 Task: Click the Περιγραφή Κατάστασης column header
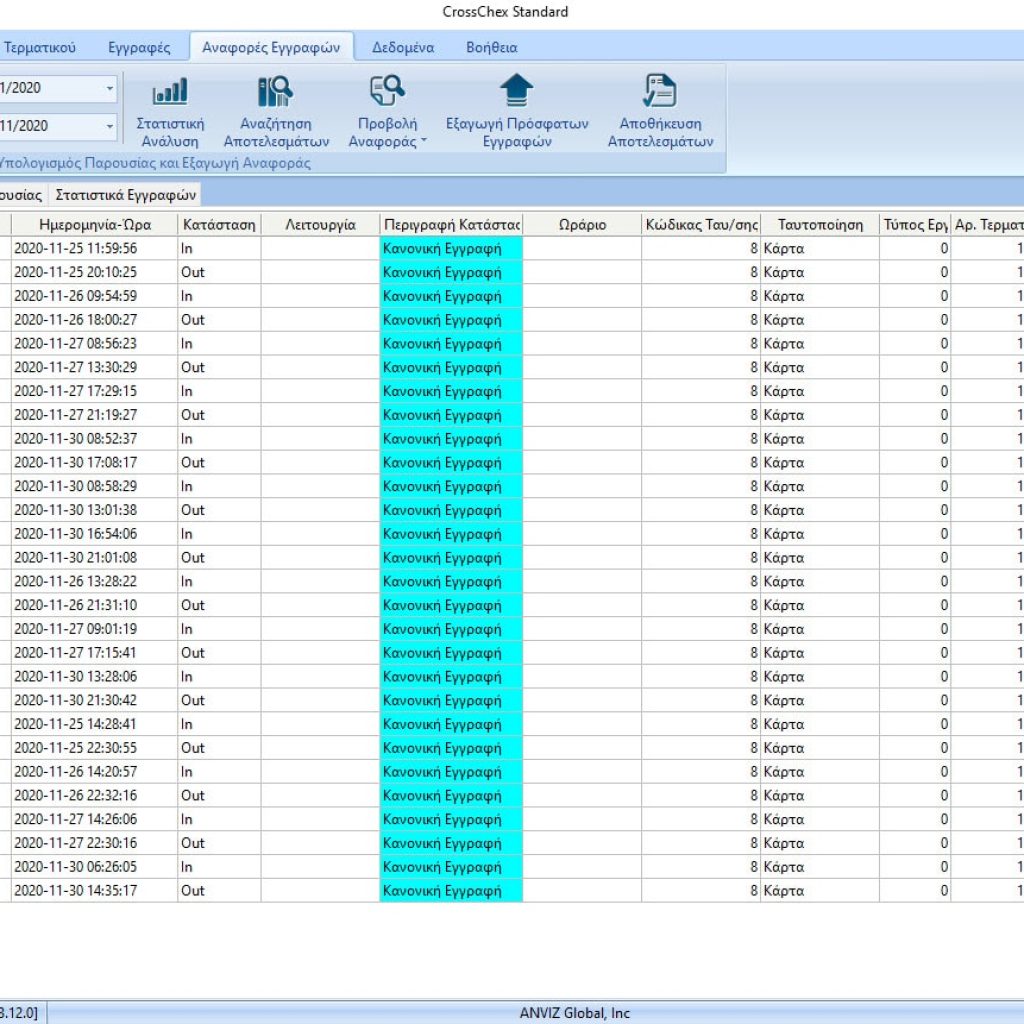(x=451, y=225)
